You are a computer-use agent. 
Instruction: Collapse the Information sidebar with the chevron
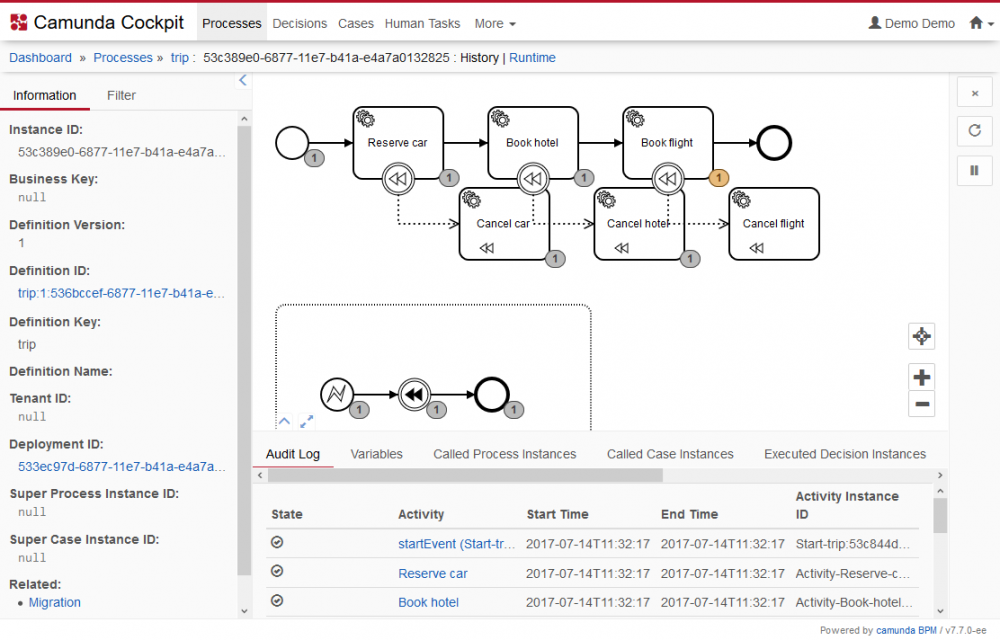[x=242, y=80]
